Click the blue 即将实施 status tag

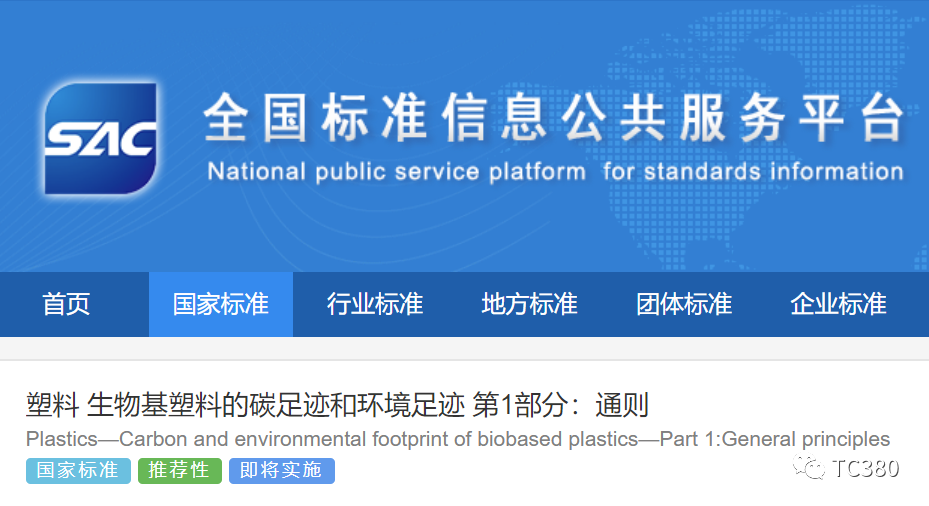pyautogui.click(x=281, y=471)
